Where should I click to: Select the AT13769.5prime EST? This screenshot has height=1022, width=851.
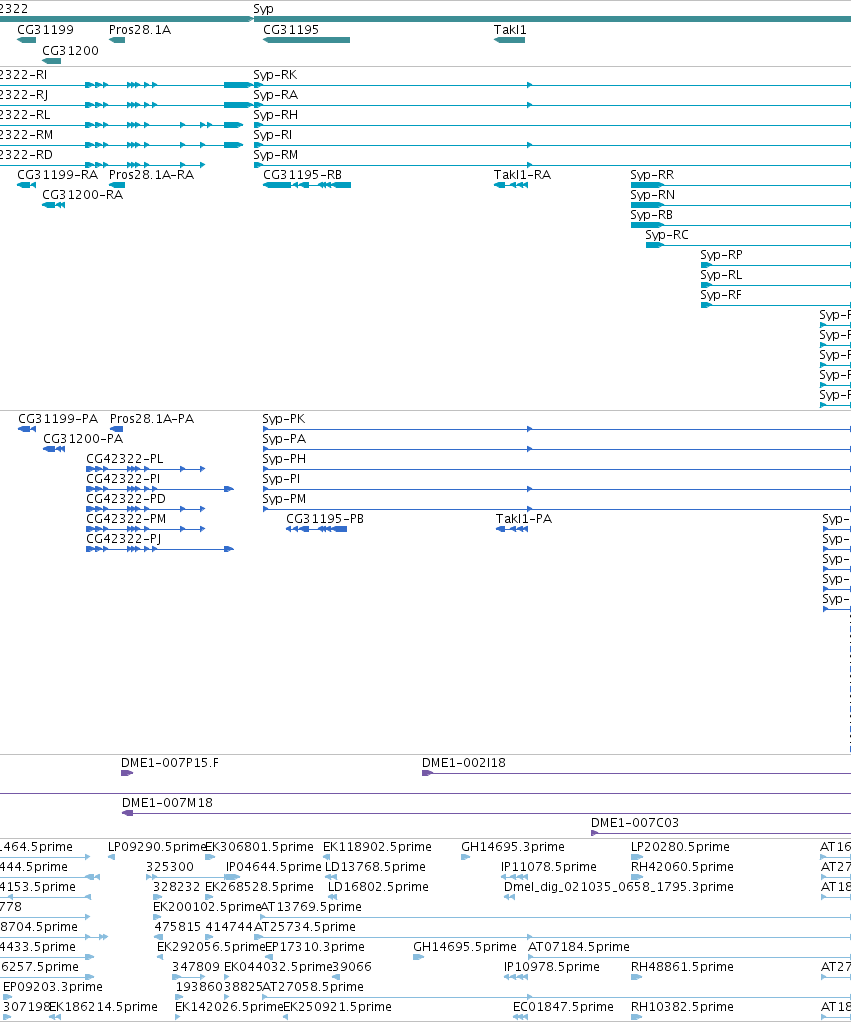point(556,918)
